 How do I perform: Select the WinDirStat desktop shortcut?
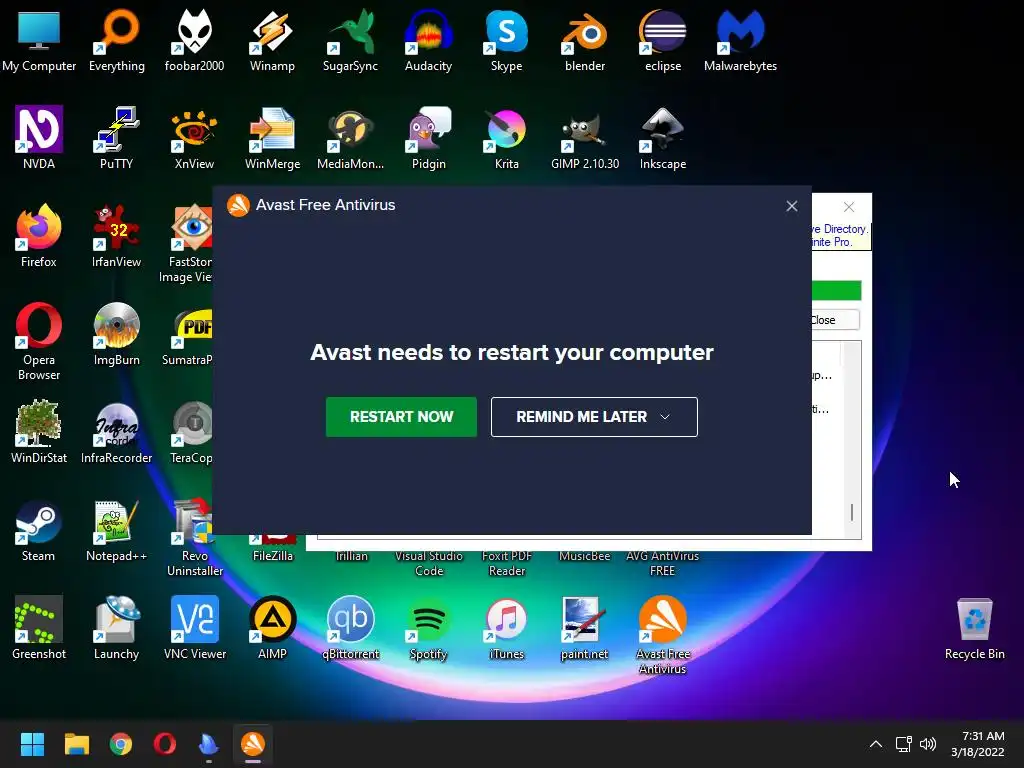tap(39, 432)
